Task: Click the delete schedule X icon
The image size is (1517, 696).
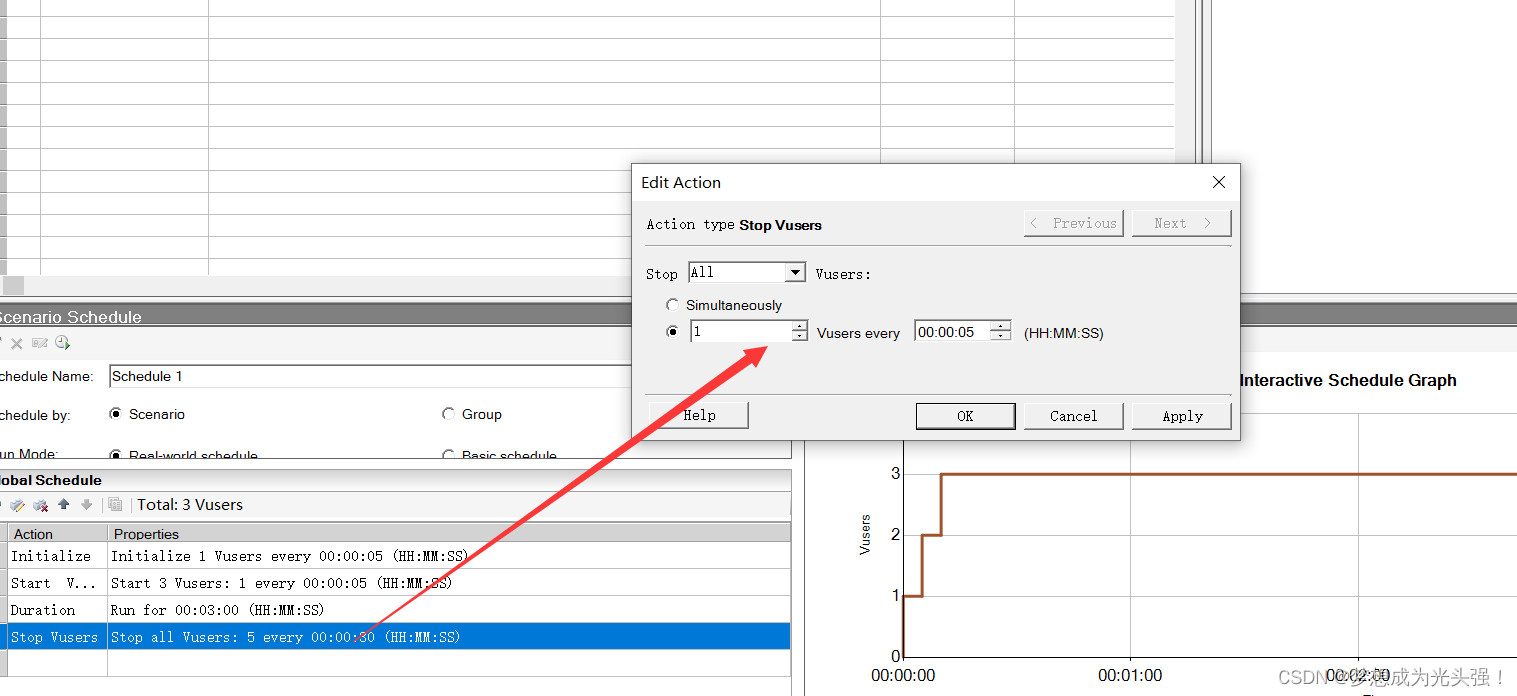Action: point(17,343)
